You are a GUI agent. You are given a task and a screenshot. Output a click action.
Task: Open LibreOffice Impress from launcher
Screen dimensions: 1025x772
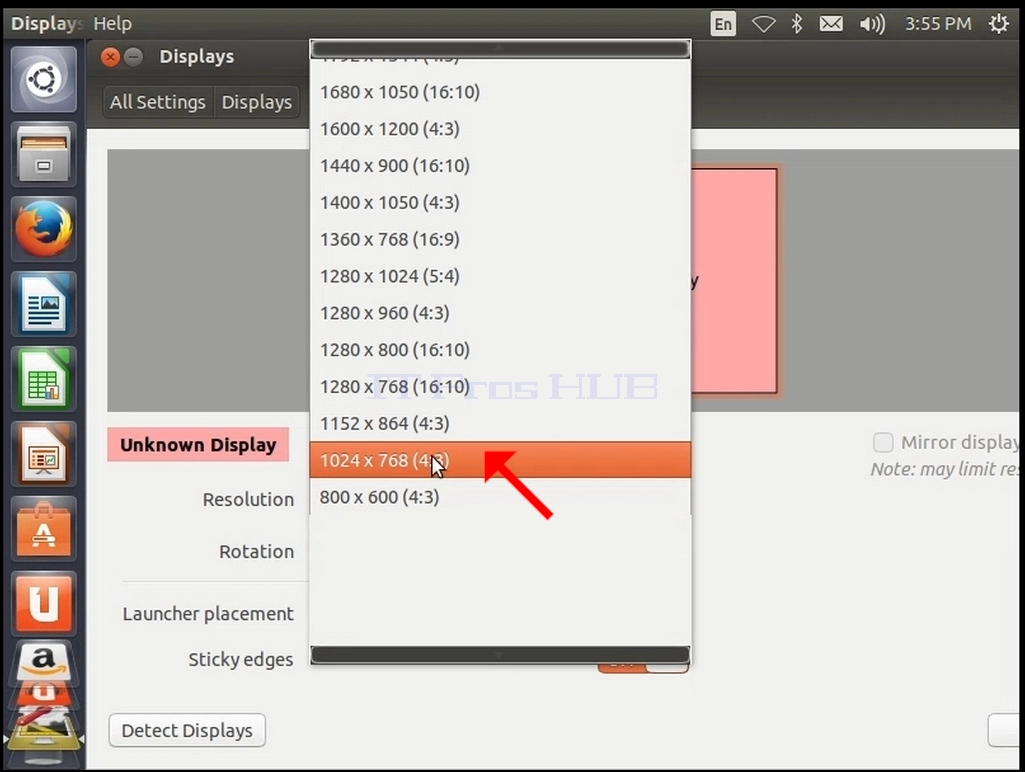point(44,454)
